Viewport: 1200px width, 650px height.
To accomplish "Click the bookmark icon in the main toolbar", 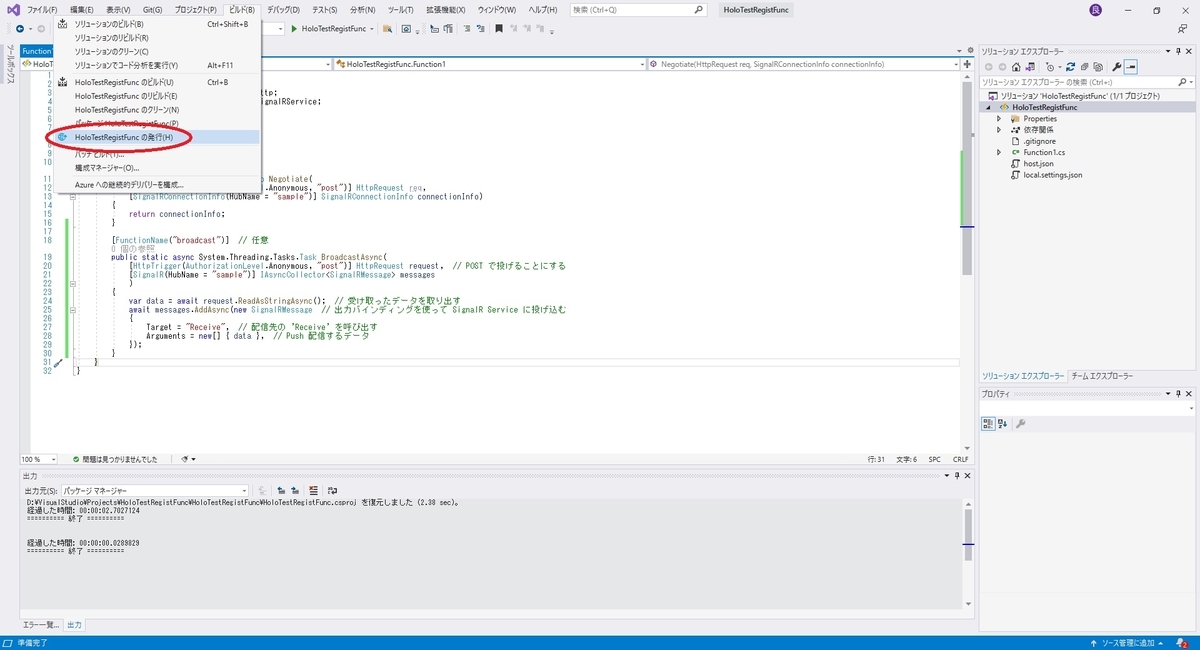I will pyautogui.click(x=499, y=28).
